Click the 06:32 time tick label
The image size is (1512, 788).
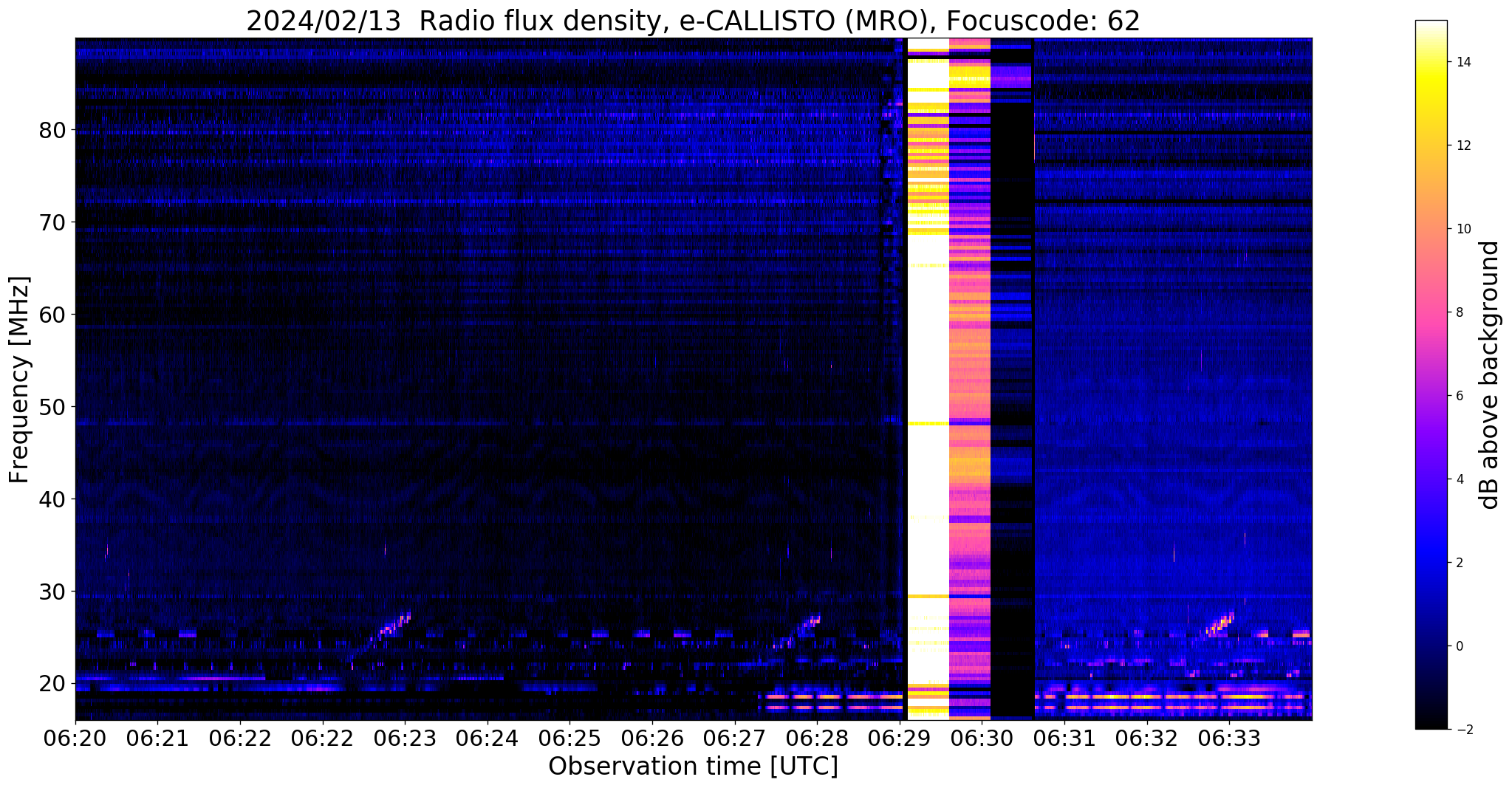1146,738
